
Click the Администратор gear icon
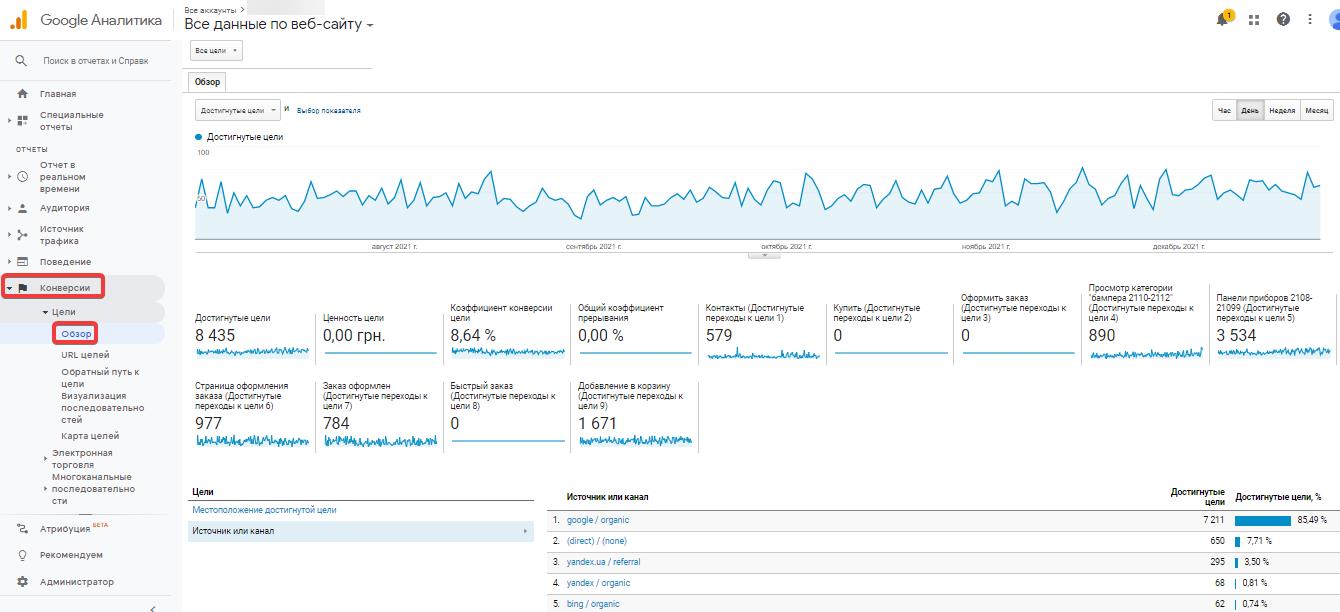coord(23,582)
